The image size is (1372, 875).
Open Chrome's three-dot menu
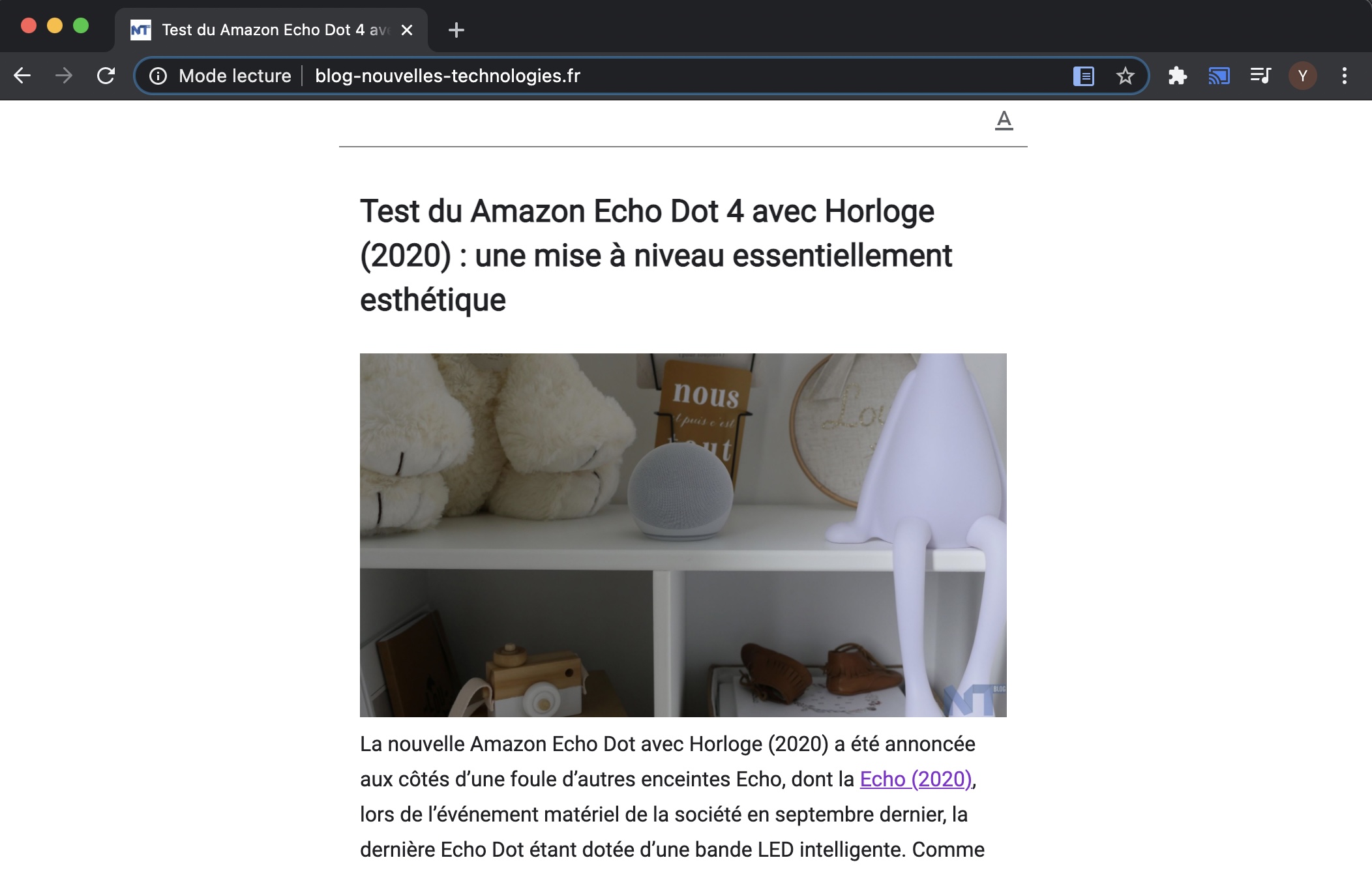(1345, 76)
